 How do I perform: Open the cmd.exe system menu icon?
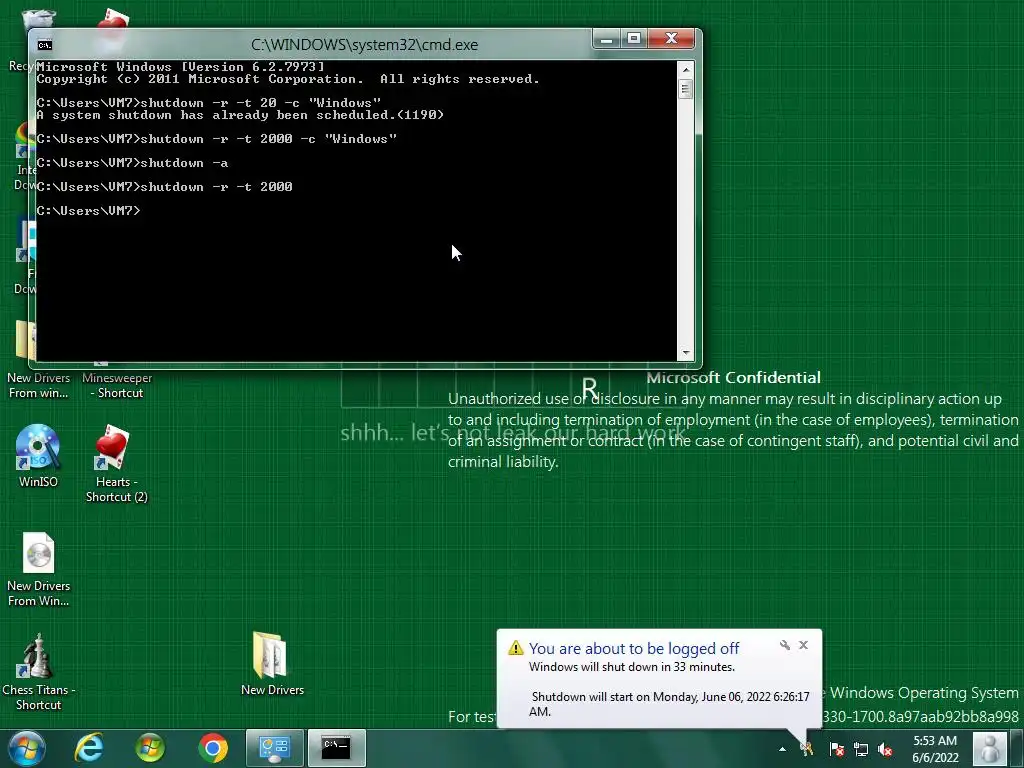pyautogui.click(x=44, y=44)
